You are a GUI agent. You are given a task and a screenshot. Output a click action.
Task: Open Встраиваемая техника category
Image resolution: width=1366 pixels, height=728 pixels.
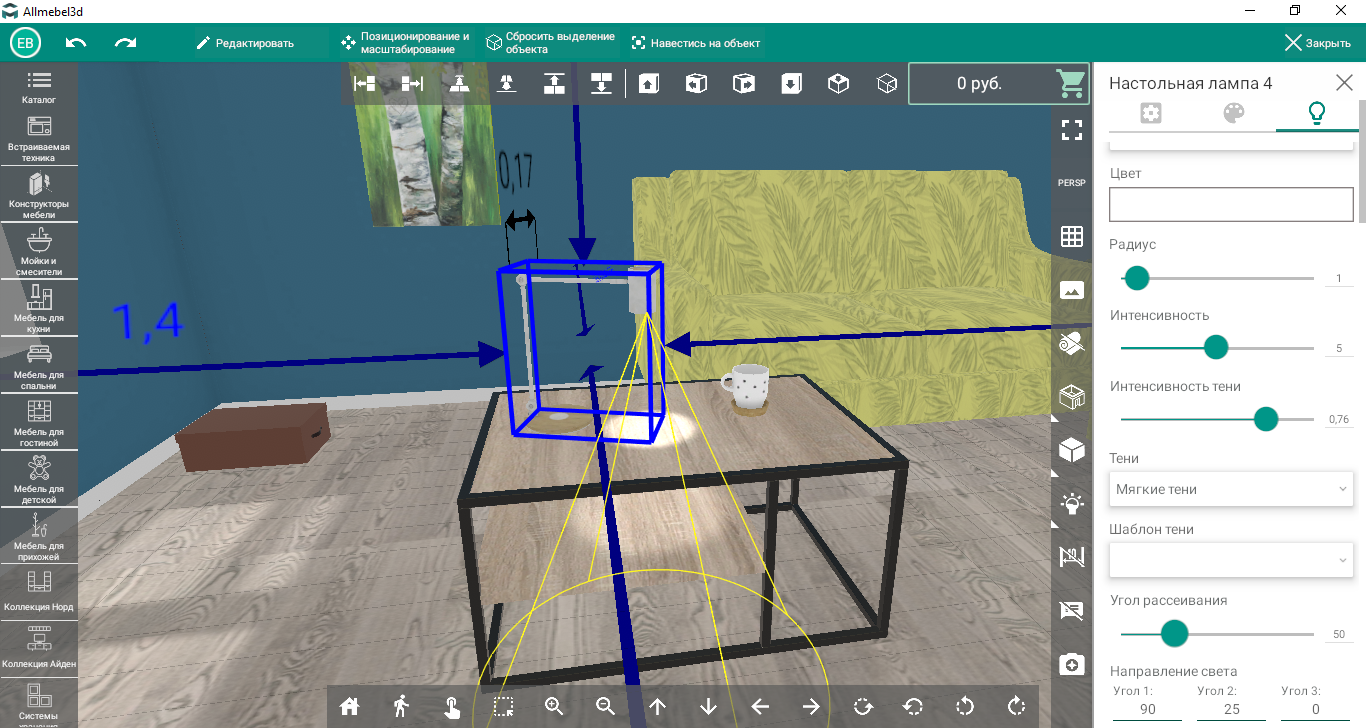(39, 139)
